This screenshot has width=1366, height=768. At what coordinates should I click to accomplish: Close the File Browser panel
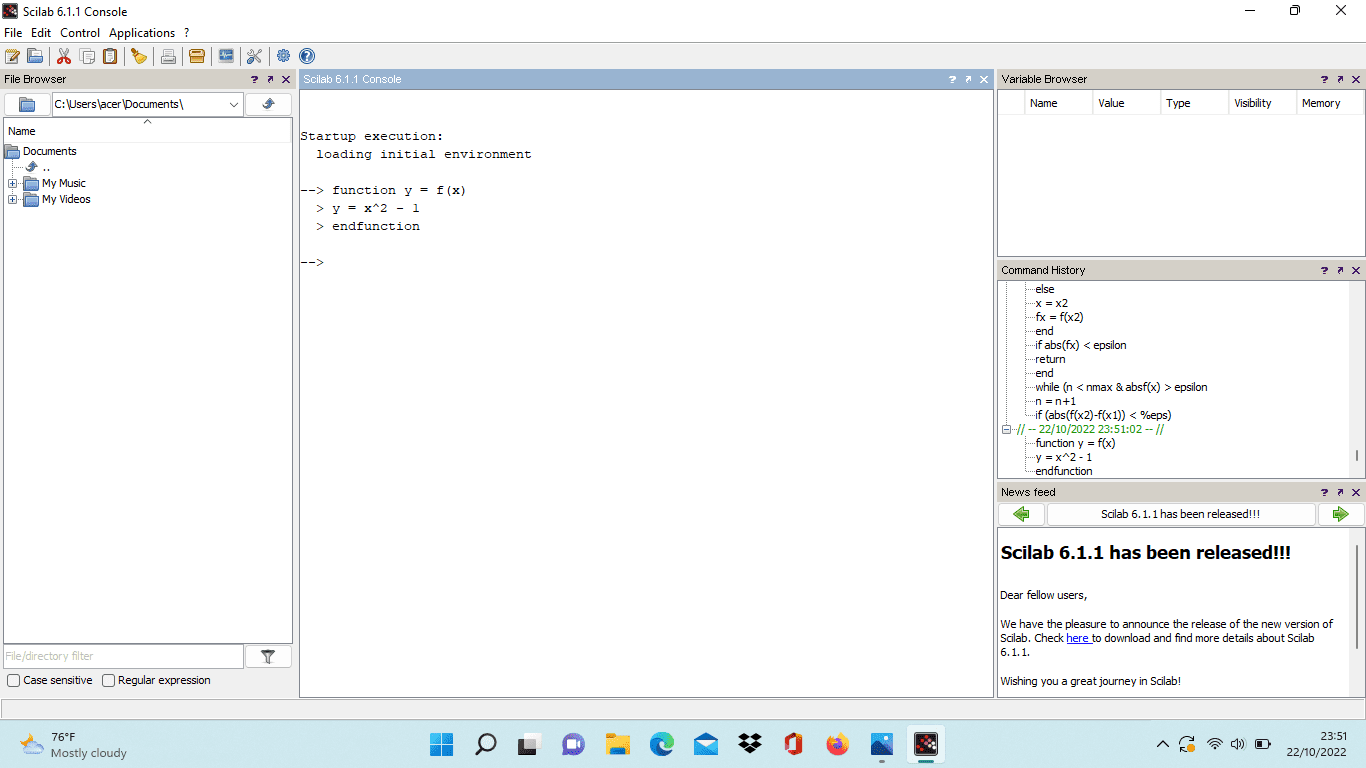[x=286, y=79]
